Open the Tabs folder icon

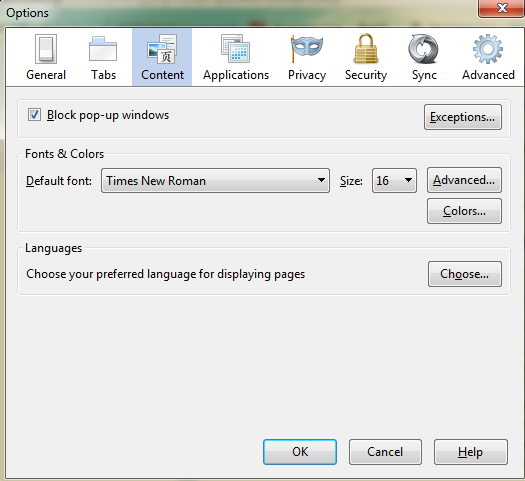tap(103, 49)
